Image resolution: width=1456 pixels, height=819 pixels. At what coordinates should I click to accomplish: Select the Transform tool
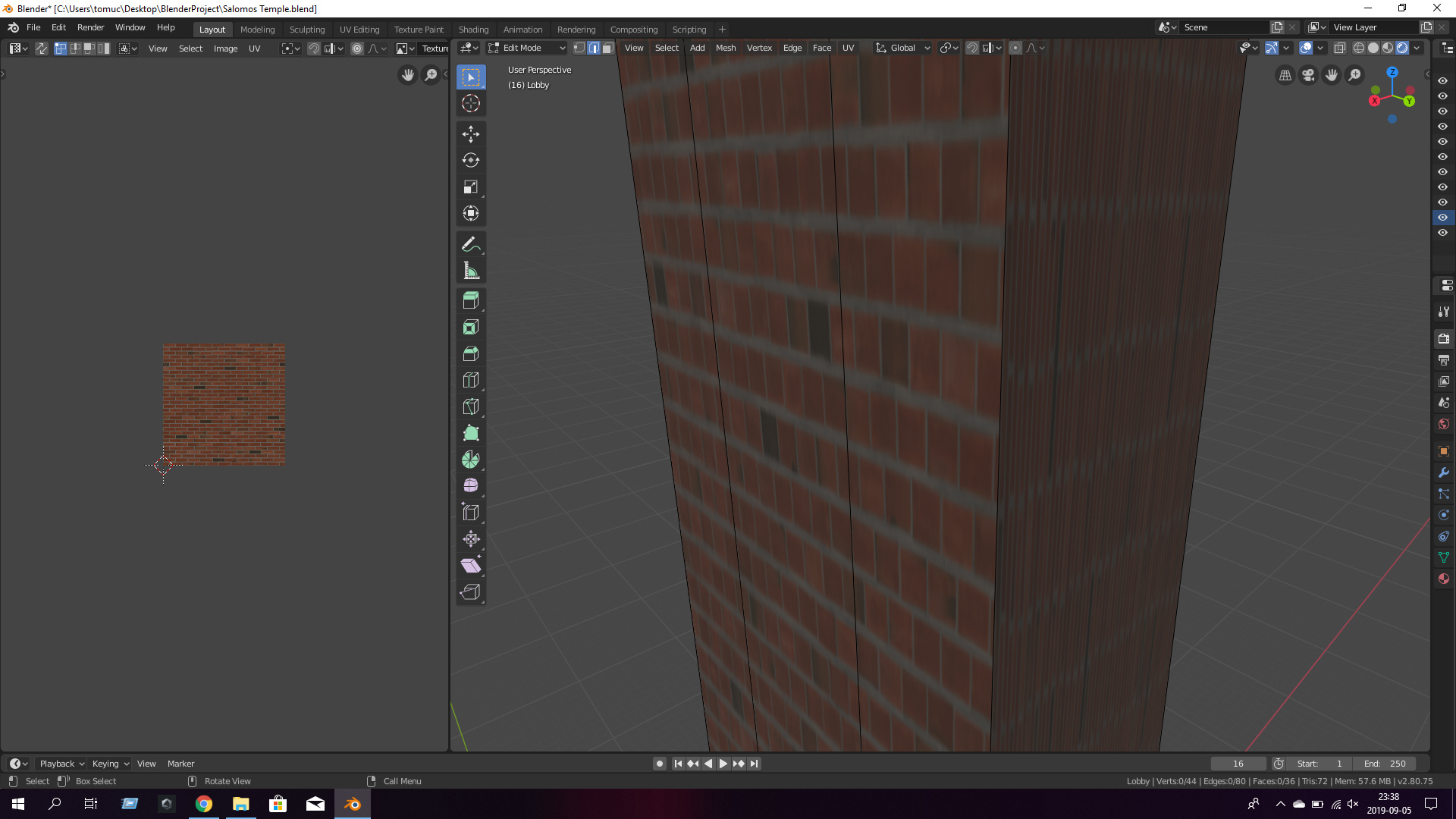[x=471, y=214]
